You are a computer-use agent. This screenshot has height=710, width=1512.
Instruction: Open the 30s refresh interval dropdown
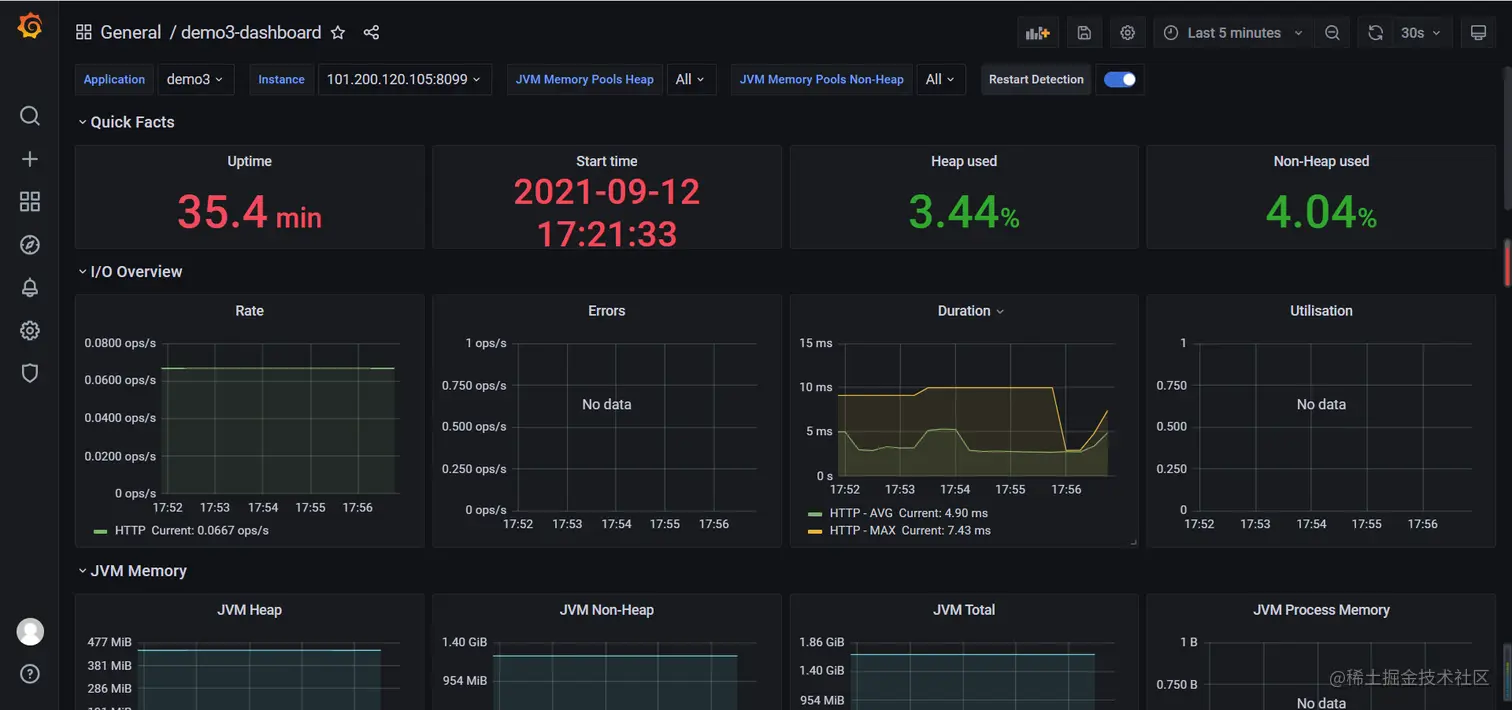[1421, 33]
